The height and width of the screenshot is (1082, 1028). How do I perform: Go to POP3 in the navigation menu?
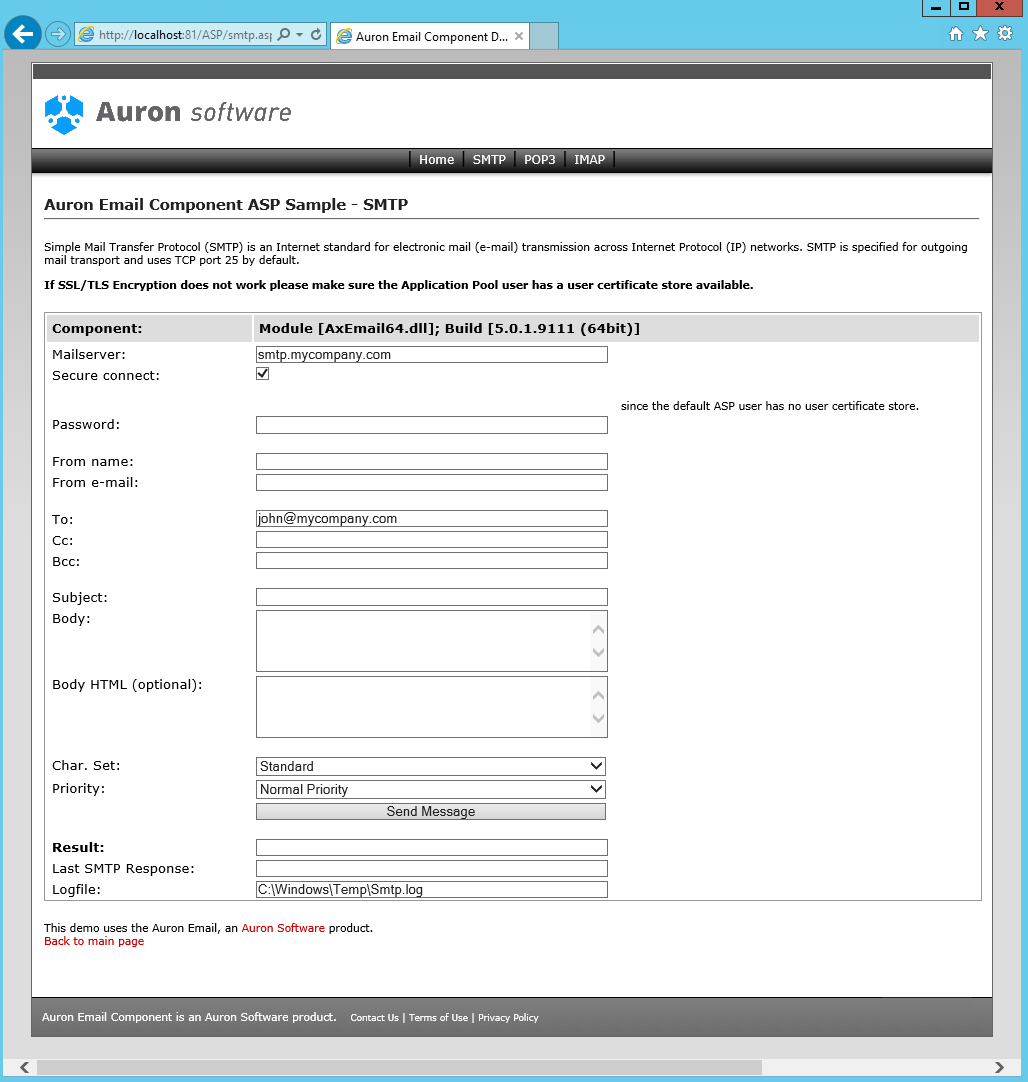coord(539,160)
